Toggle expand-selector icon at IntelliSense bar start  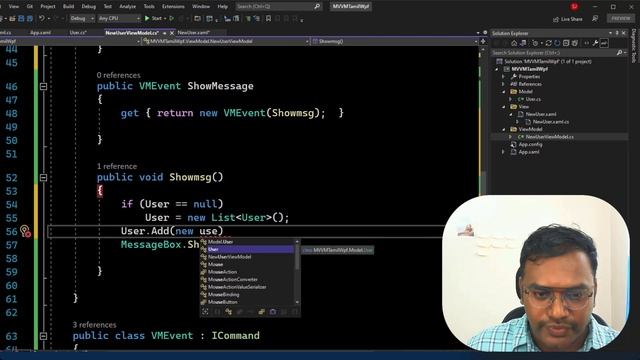[205, 312]
